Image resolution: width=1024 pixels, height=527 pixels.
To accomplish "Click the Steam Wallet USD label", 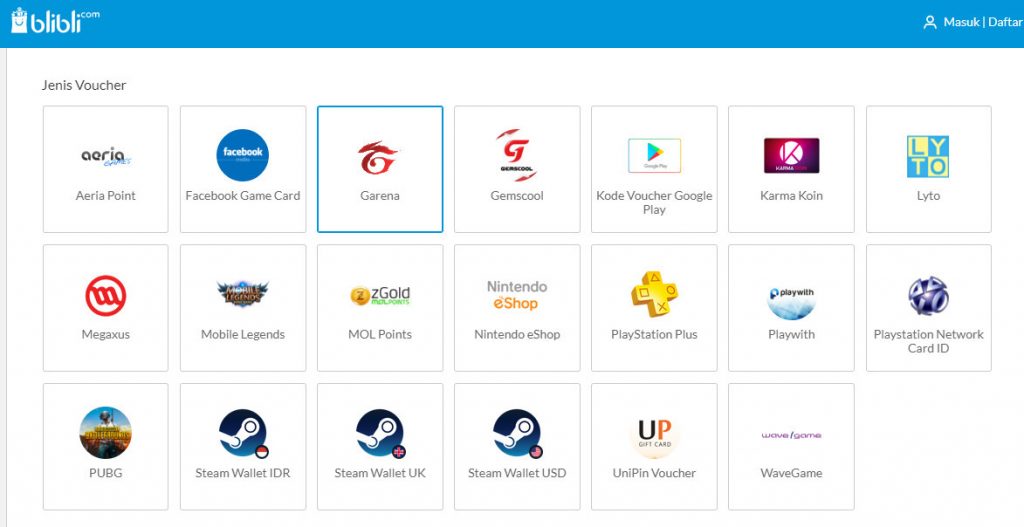I will [x=517, y=473].
